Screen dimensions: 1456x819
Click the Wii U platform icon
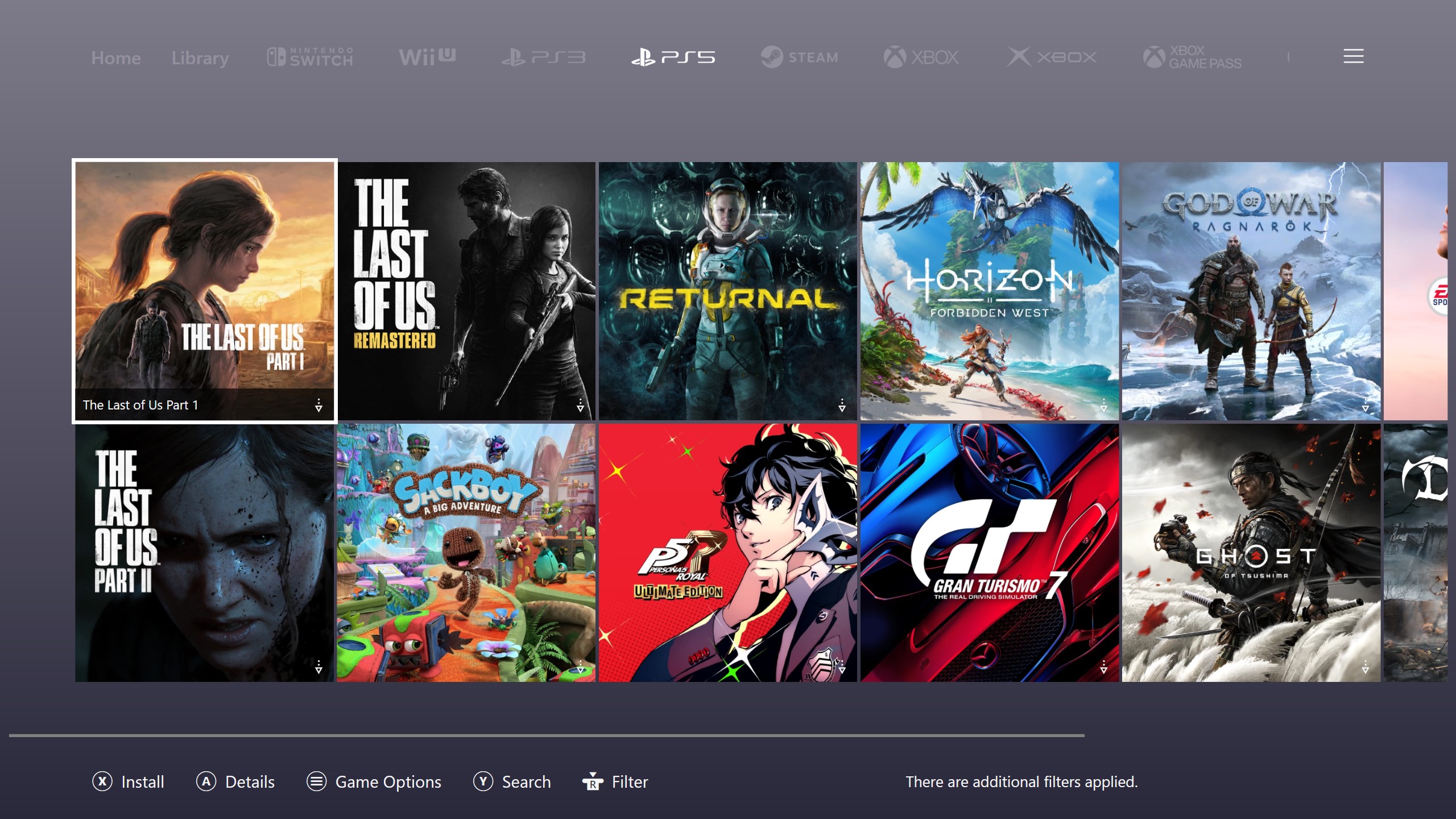coord(427,57)
